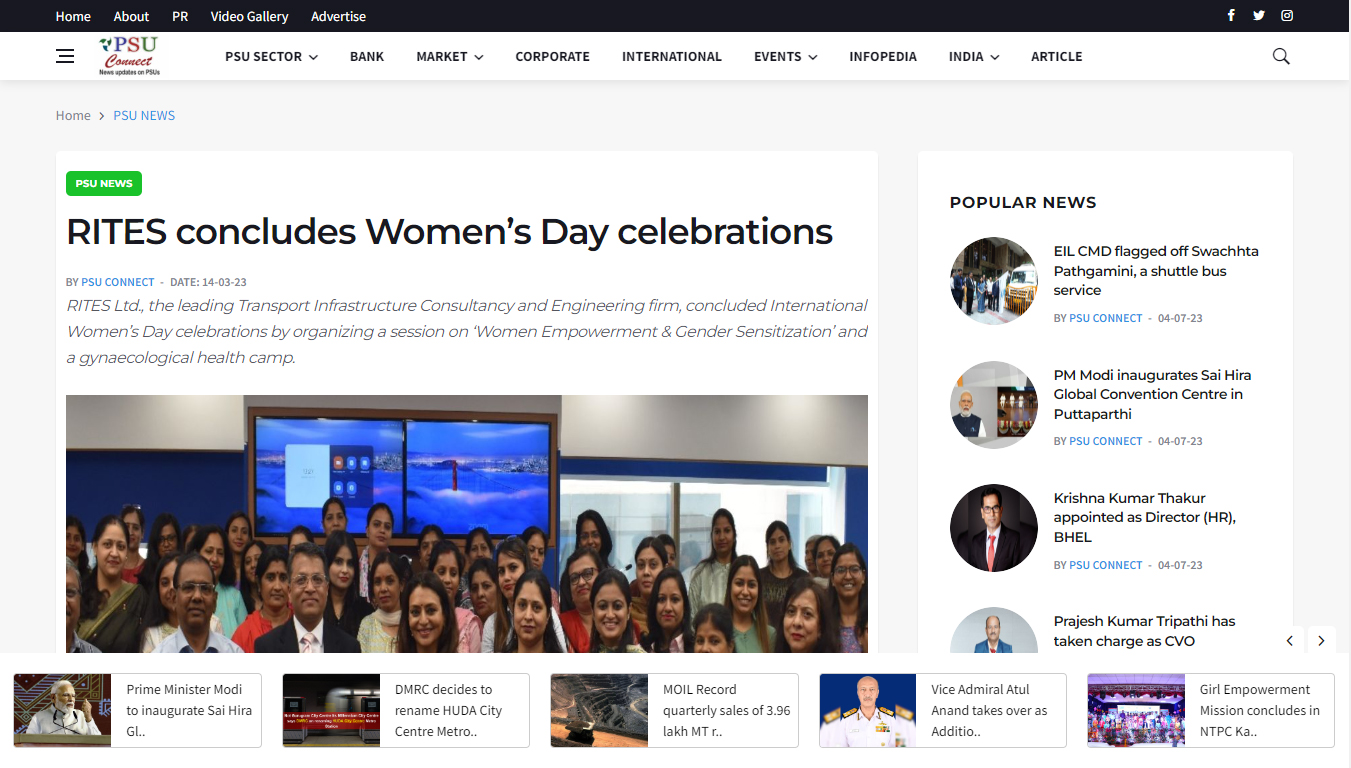Open the INTERNATIONAL menu item
This screenshot has height=768, width=1351.
pos(672,57)
